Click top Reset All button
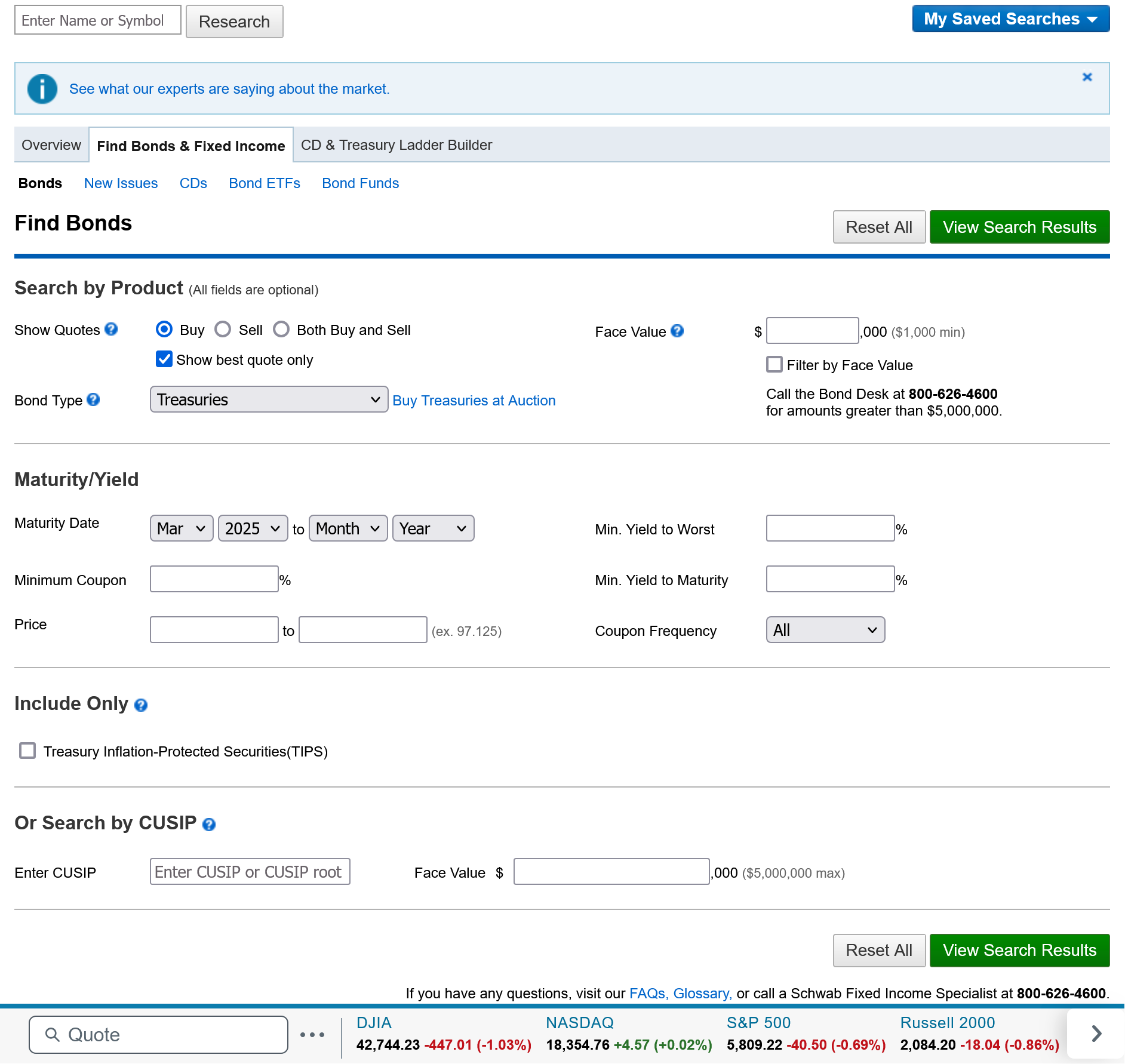1125x1064 pixels. click(879, 227)
